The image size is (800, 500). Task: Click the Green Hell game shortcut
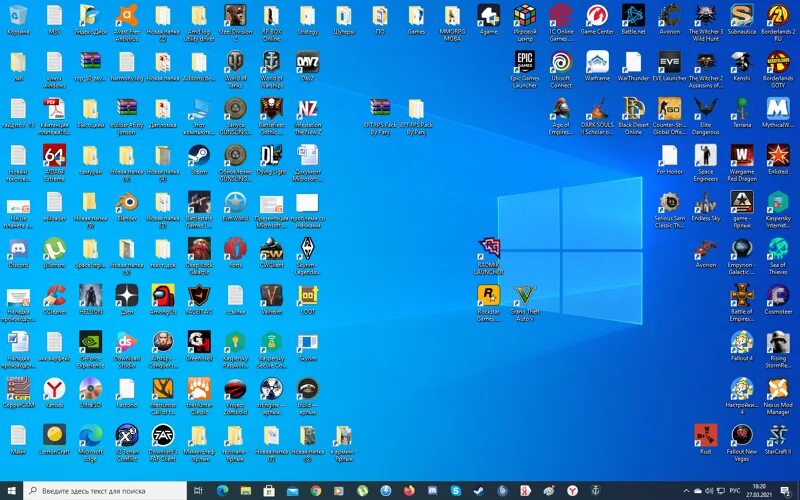pyautogui.click(x=198, y=342)
